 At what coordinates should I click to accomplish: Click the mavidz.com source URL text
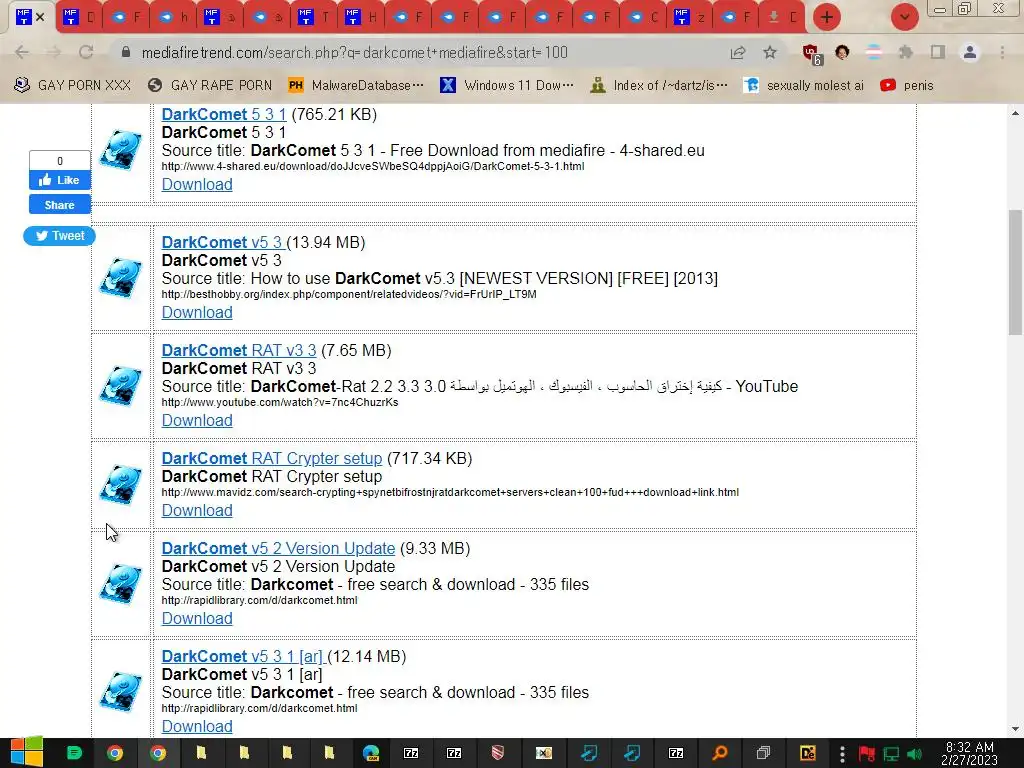tap(450, 492)
